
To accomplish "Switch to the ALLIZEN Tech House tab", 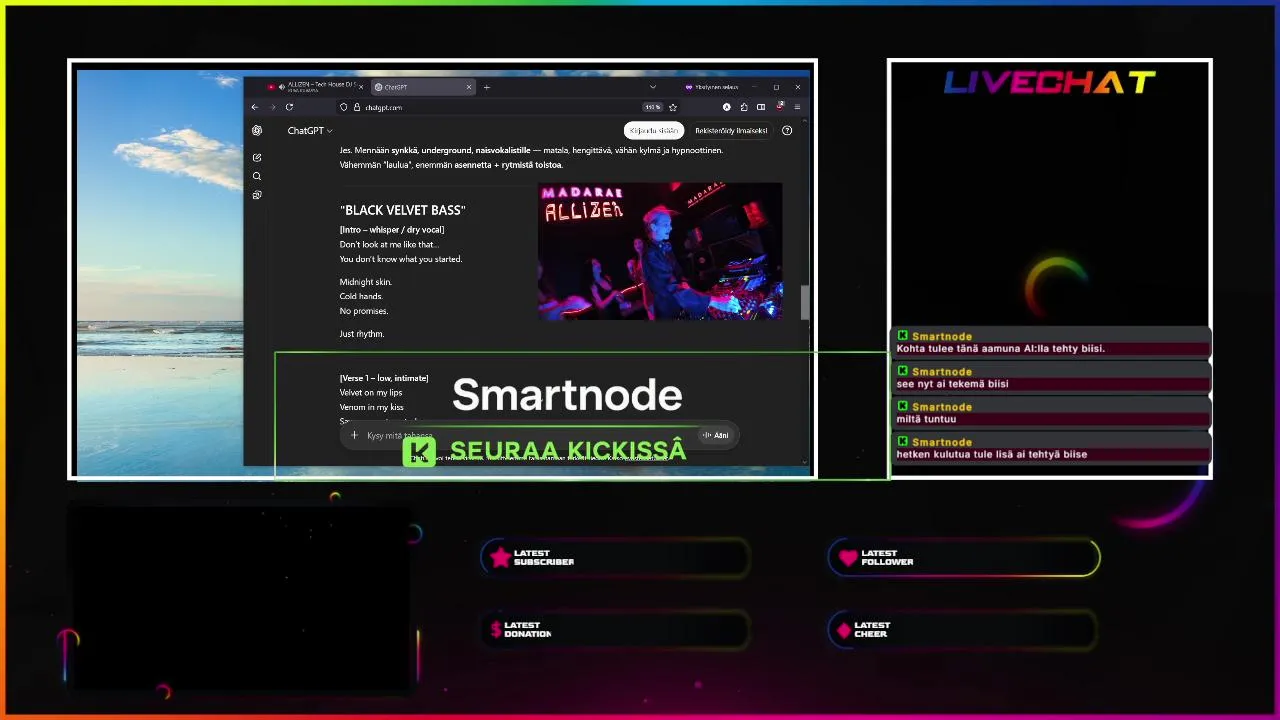I will [313, 87].
